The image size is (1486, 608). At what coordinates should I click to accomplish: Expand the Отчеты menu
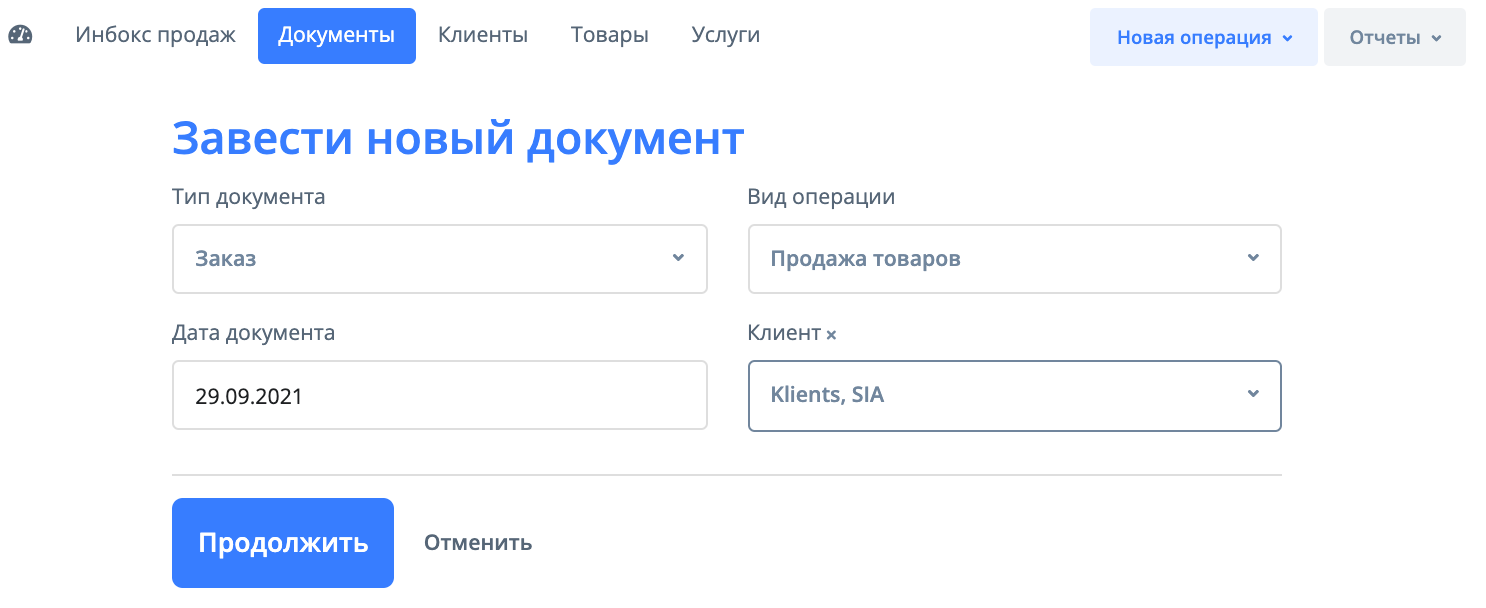[x=1395, y=36]
